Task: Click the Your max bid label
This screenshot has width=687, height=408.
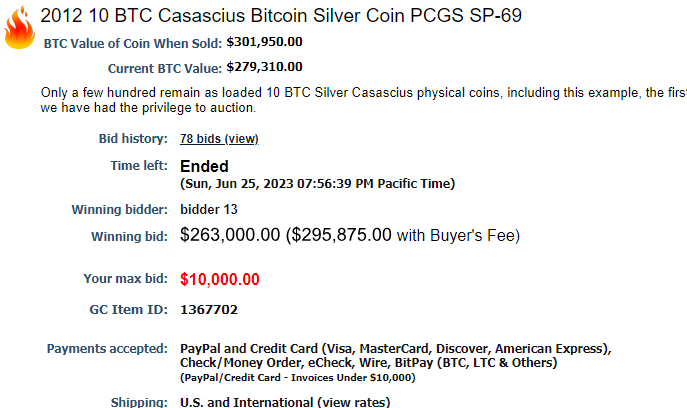Action: coord(126,279)
